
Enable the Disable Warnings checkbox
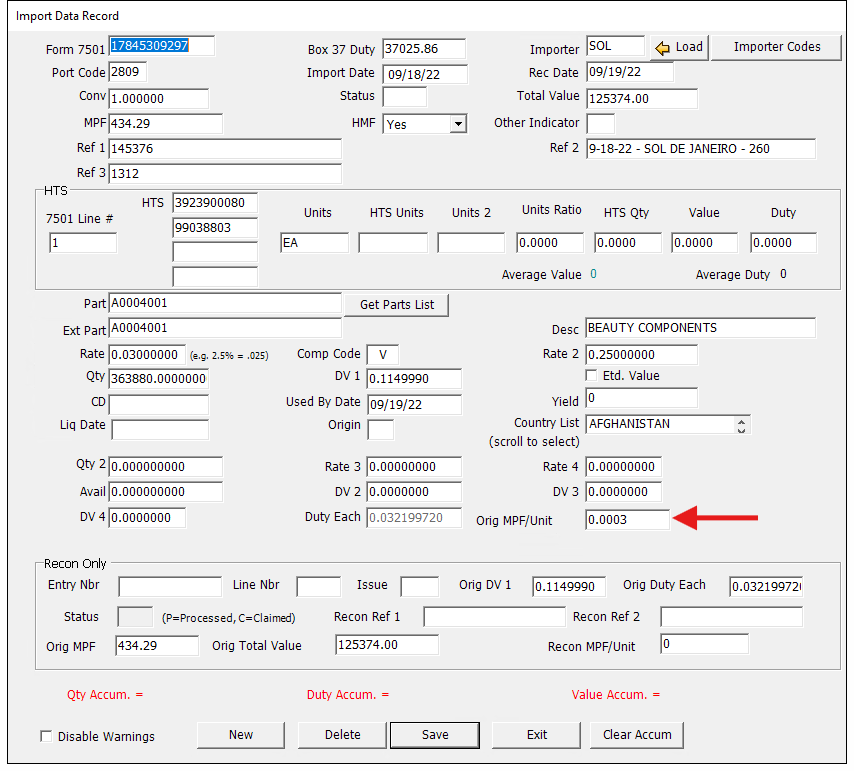pos(46,736)
